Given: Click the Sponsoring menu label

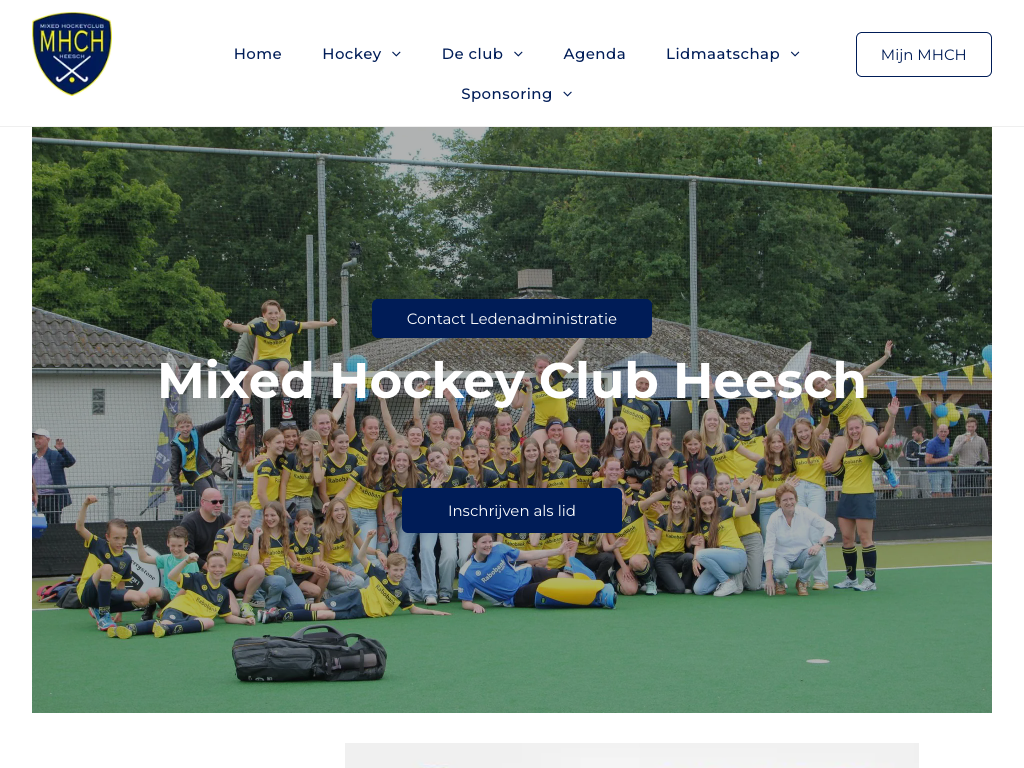Looking at the screenshot, I should pyautogui.click(x=507, y=94).
